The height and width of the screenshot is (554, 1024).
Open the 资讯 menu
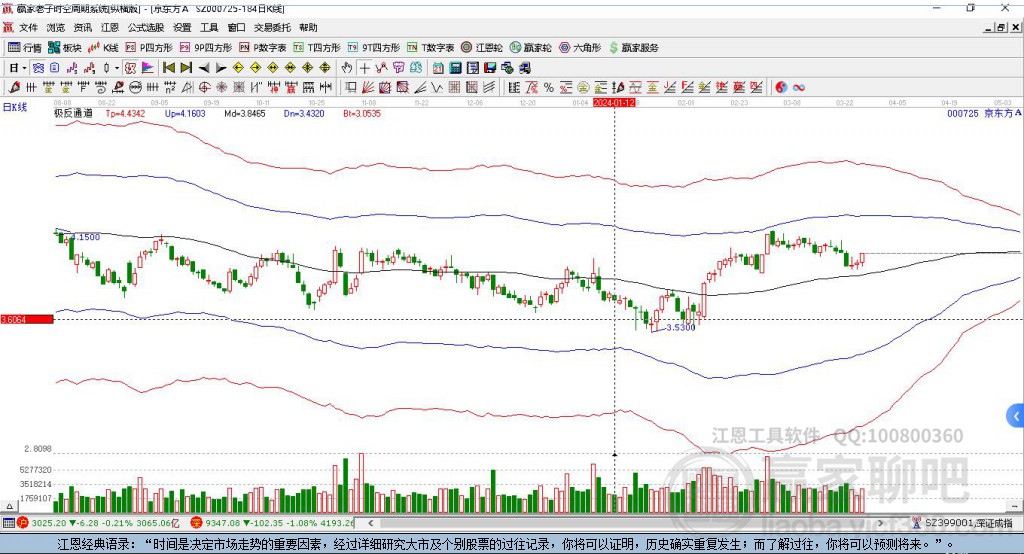click(x=82, y=27)
